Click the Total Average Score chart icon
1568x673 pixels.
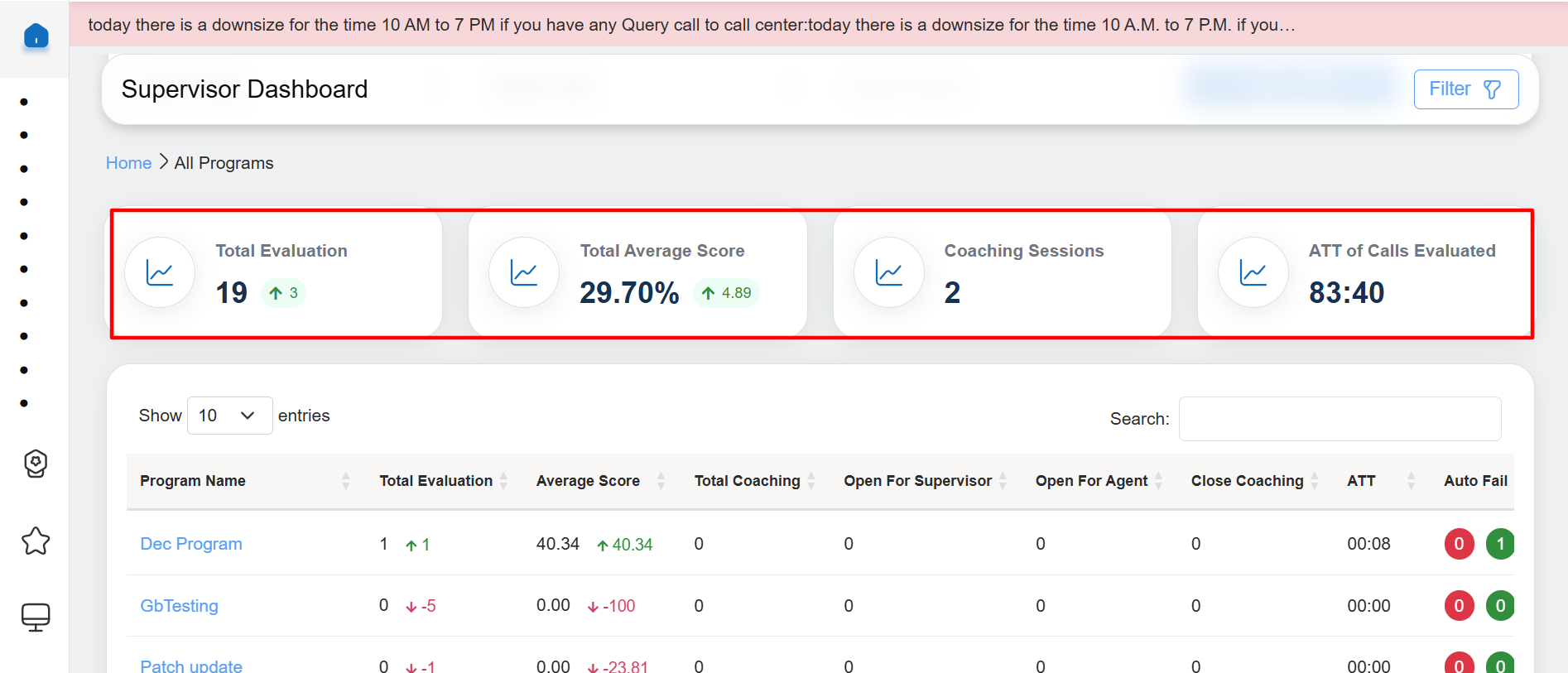(x=524, y=272)
